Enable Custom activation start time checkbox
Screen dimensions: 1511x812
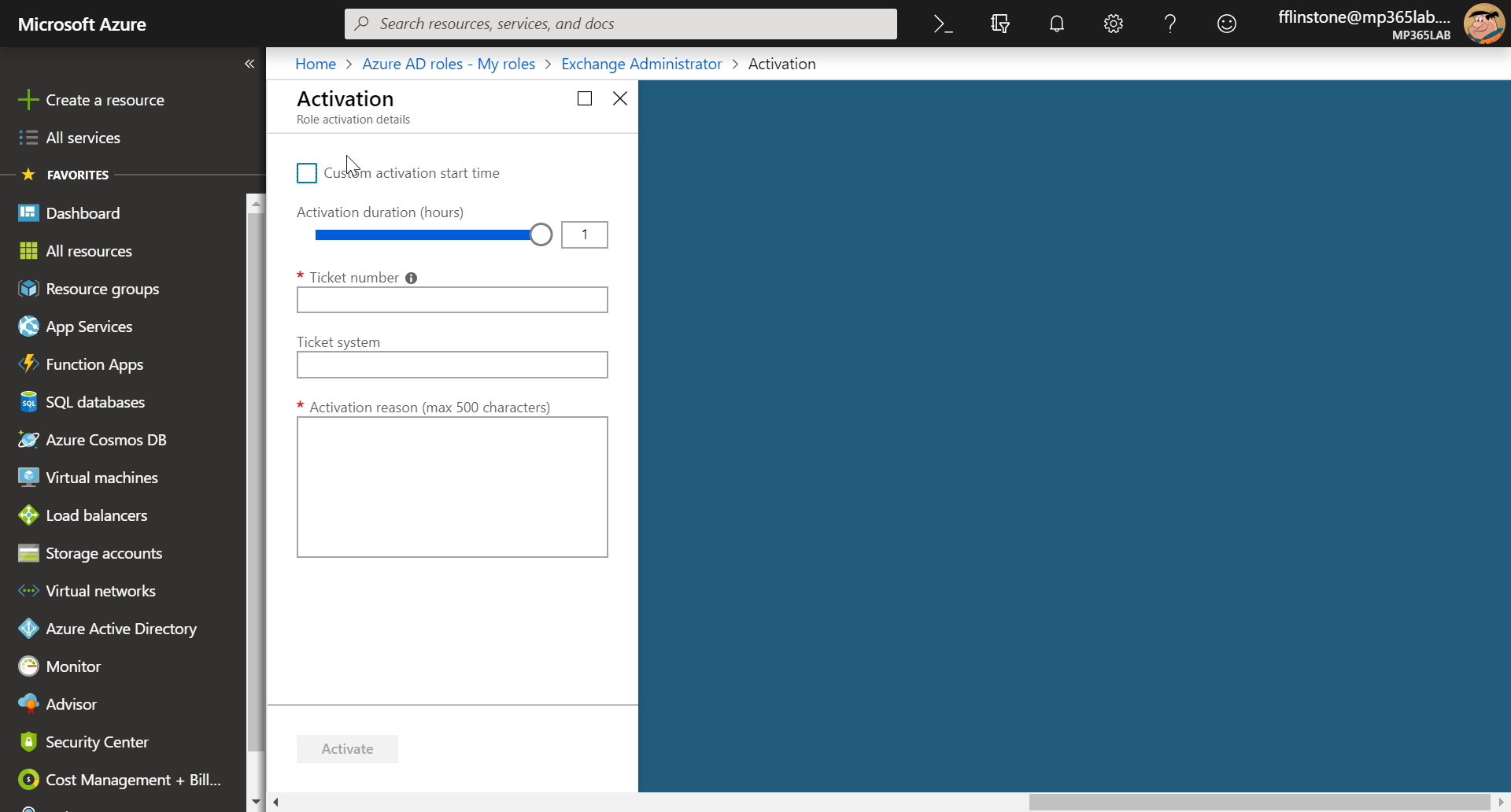pos(307,173)
